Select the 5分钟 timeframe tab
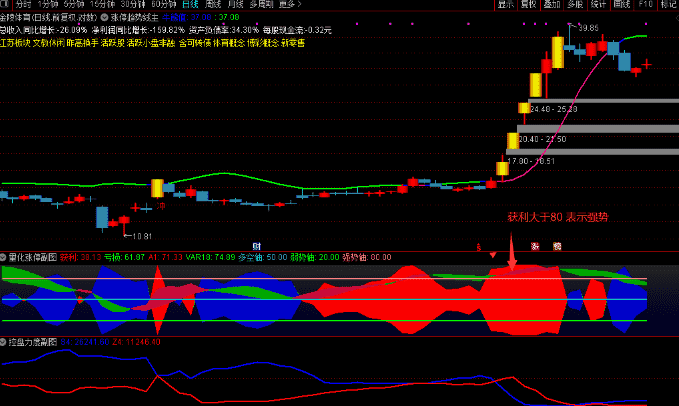 point(75,5)
